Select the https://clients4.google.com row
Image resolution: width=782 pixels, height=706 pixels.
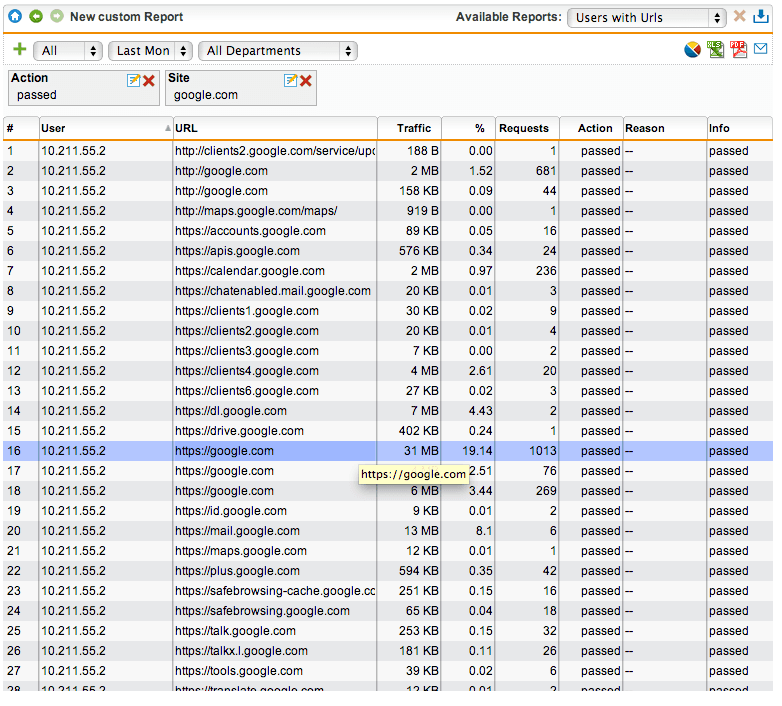(388, 371)
